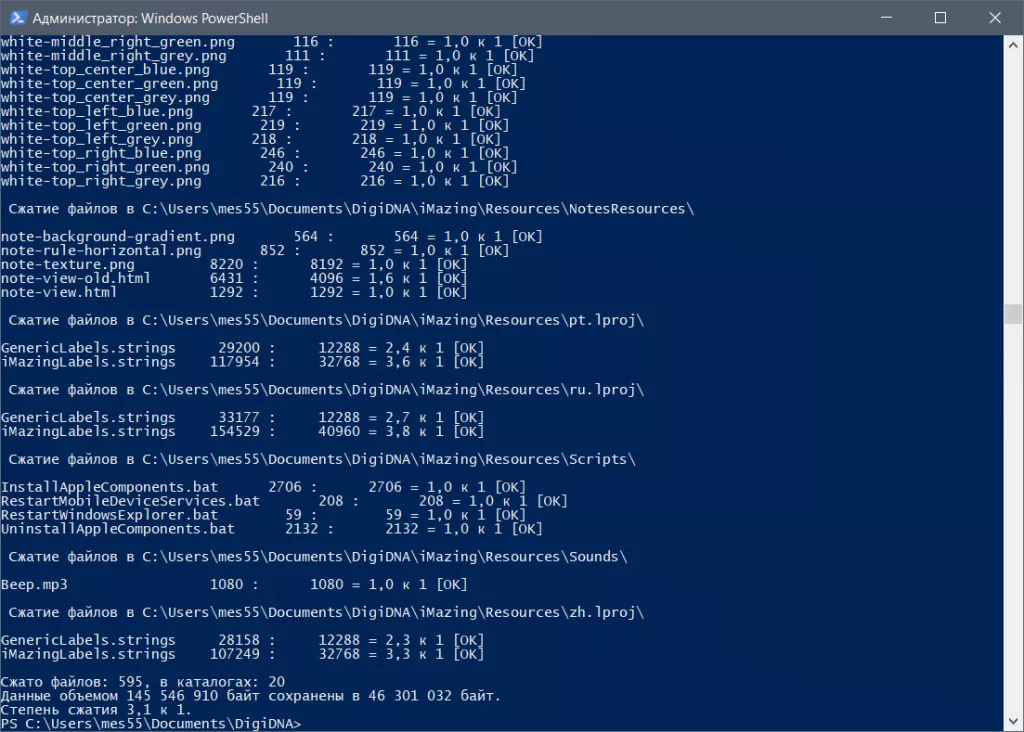Viewport: 1024px width, 732px height.
Task: Click RestartMobileDeviceServices.bat entry
Action: click(283, 501)
